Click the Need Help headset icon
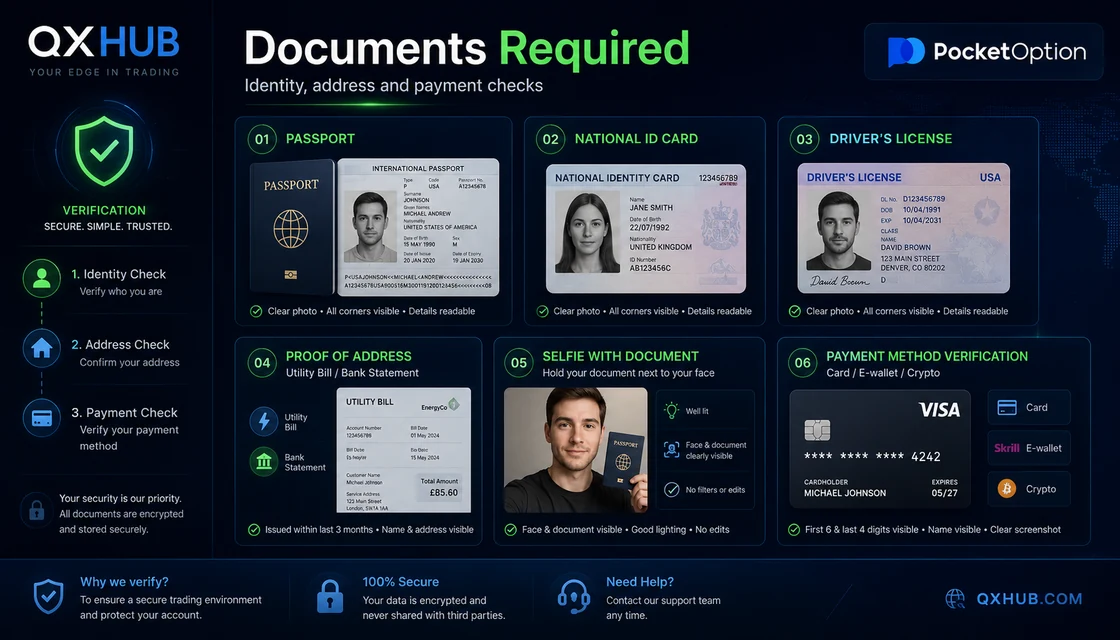This screenshot has width=1120, height=640. point(573,596)
